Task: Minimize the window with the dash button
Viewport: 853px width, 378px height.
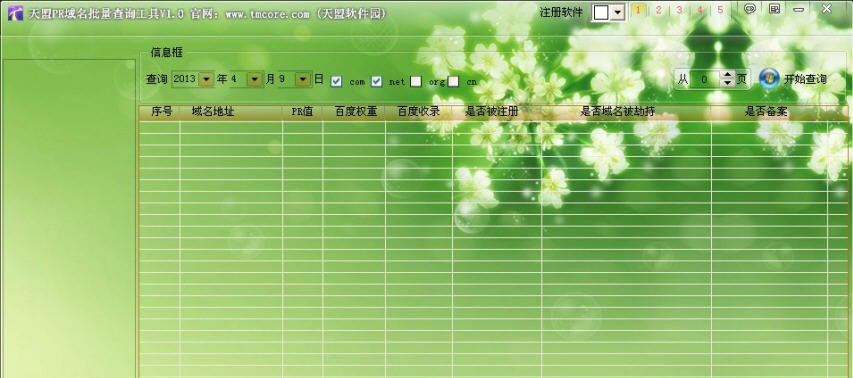Action: click(799, 9)
